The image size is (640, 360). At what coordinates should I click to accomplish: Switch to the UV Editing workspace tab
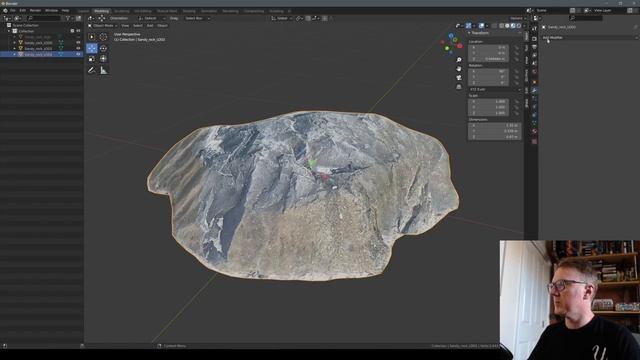tap(143, 11)
